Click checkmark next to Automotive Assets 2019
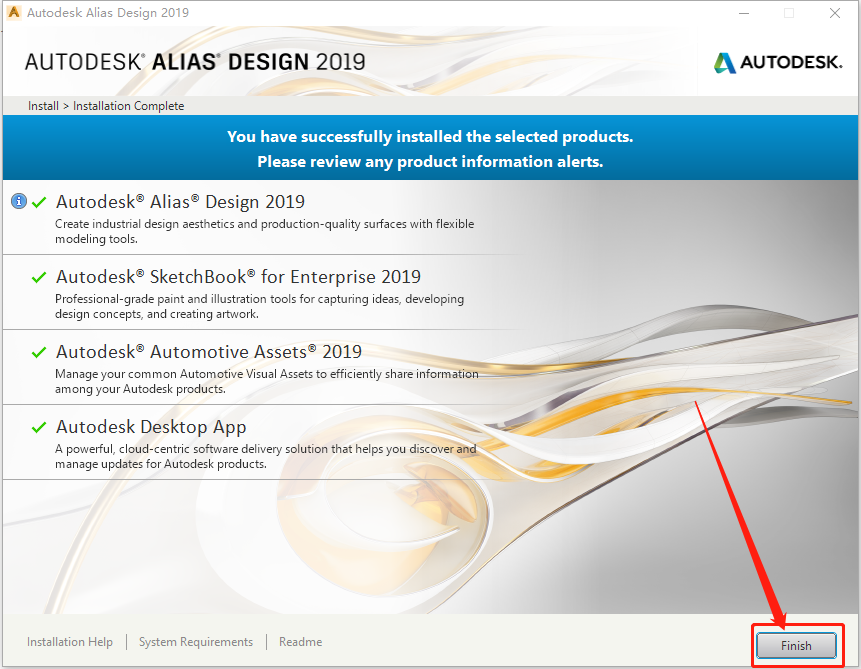Image resolution: width=861 pixels, height=669 pixels. 39,352
